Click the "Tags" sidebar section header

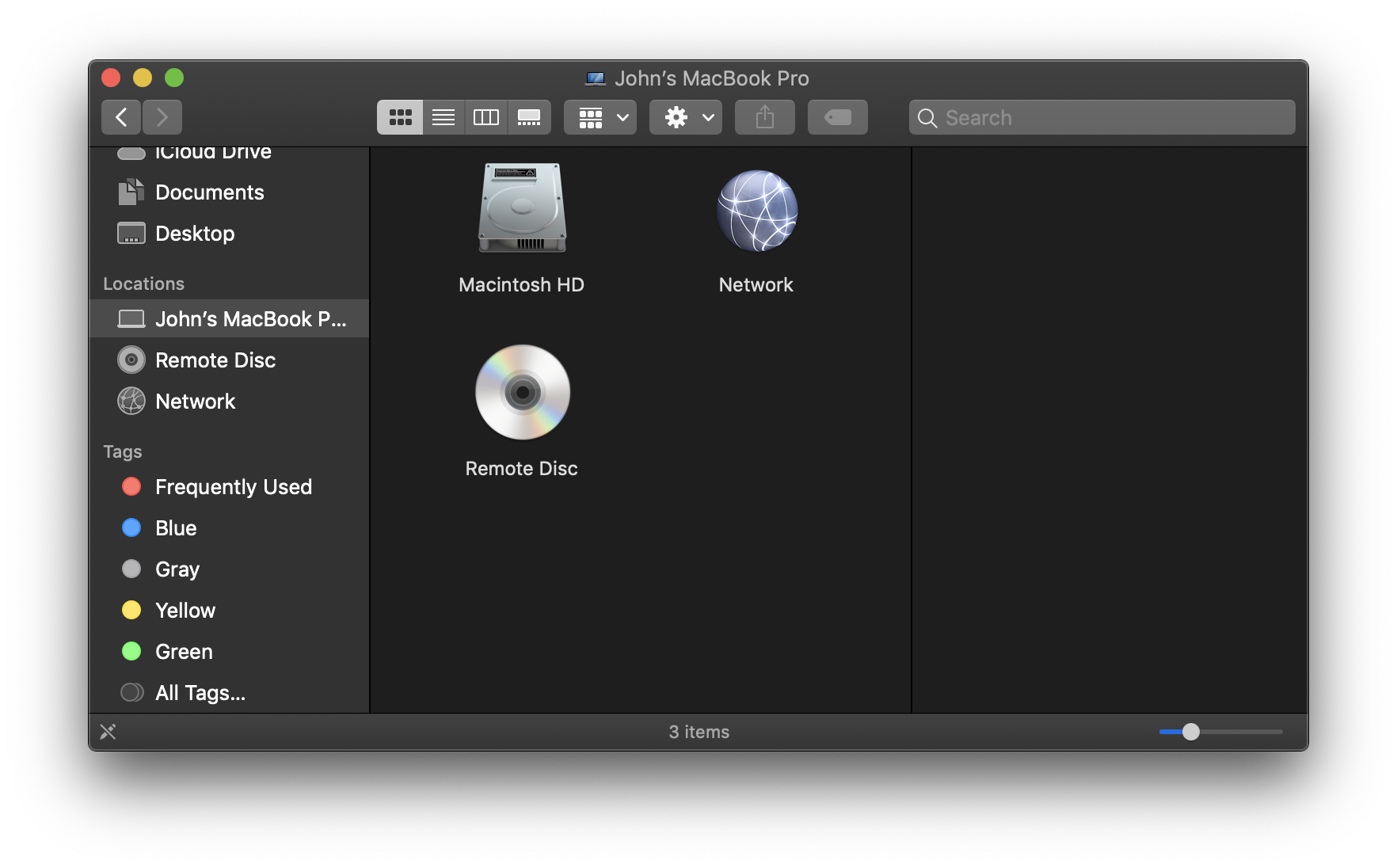point(123,451)
